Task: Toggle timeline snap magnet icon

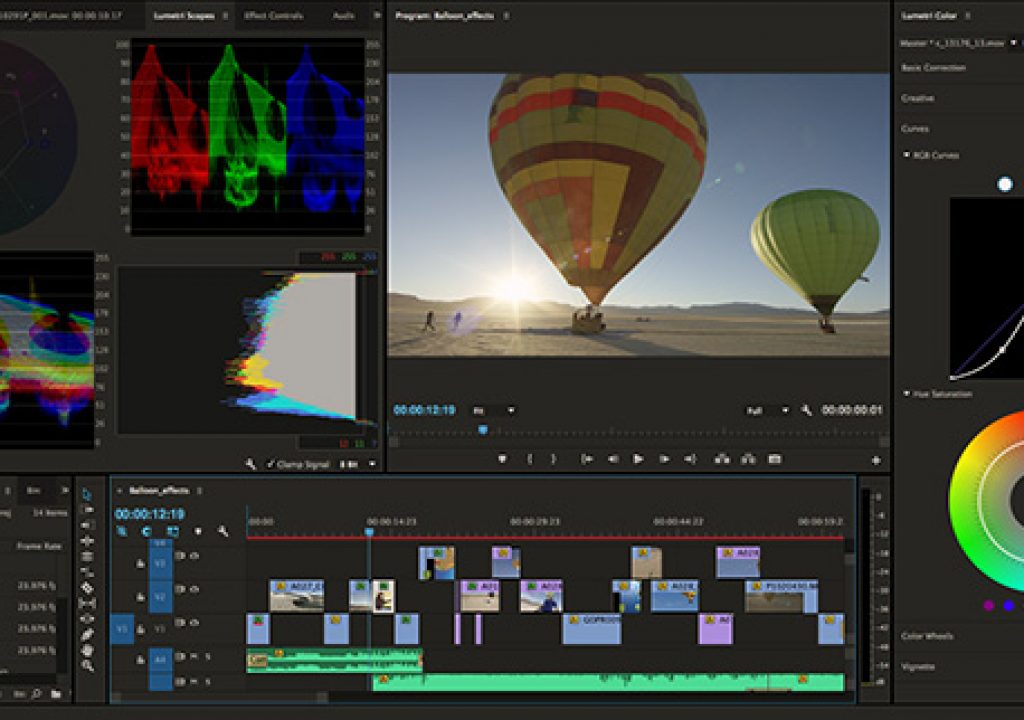Action: coord(146,531)
